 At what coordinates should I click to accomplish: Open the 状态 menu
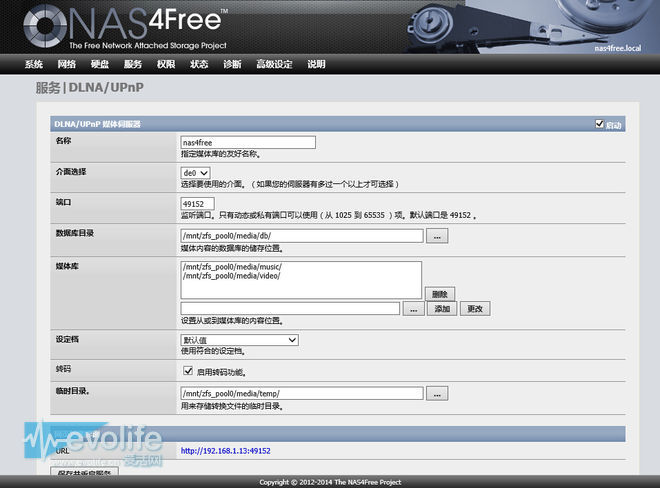pos(199,64)
